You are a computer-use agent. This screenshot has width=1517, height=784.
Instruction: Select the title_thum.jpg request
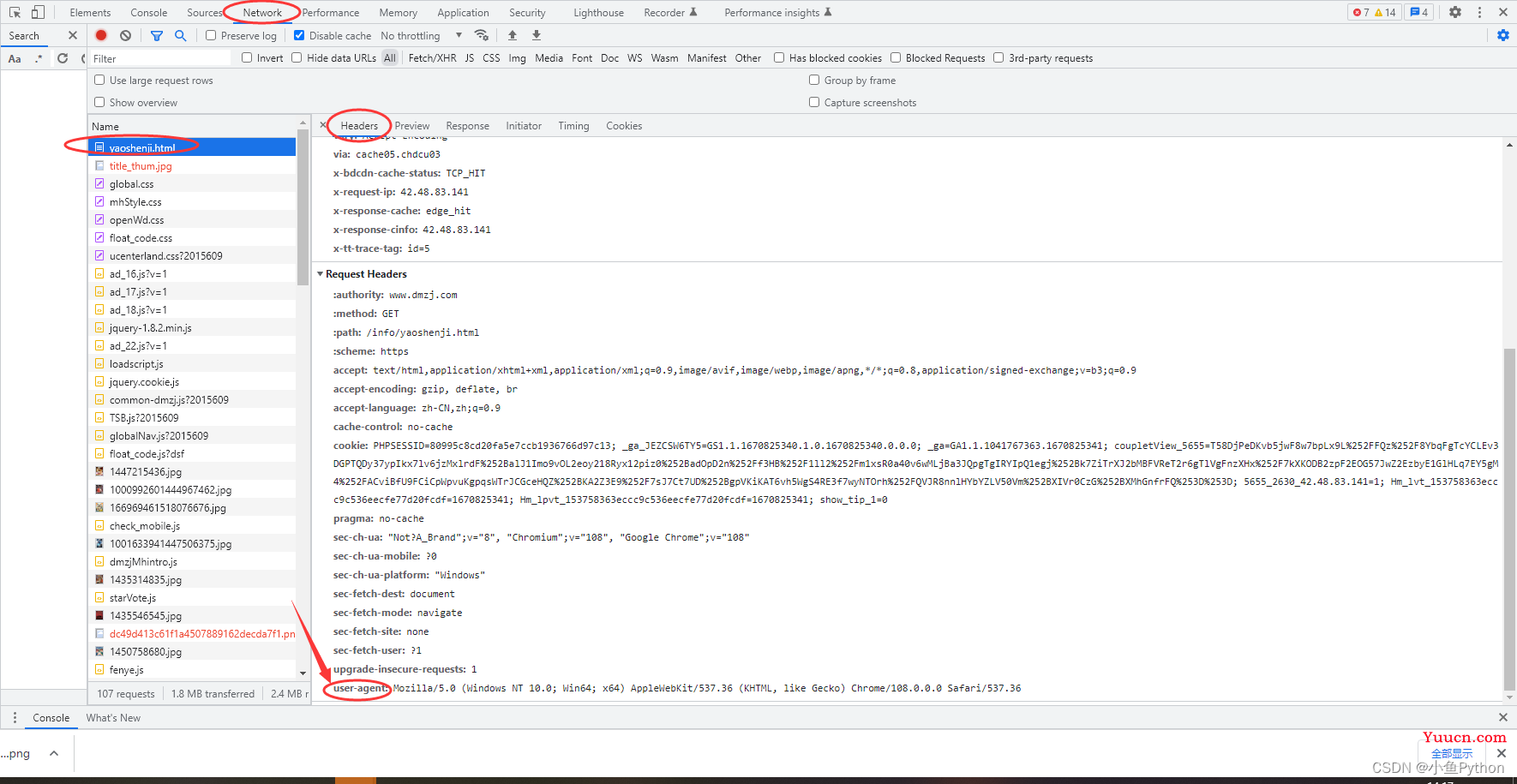point(192,165)
